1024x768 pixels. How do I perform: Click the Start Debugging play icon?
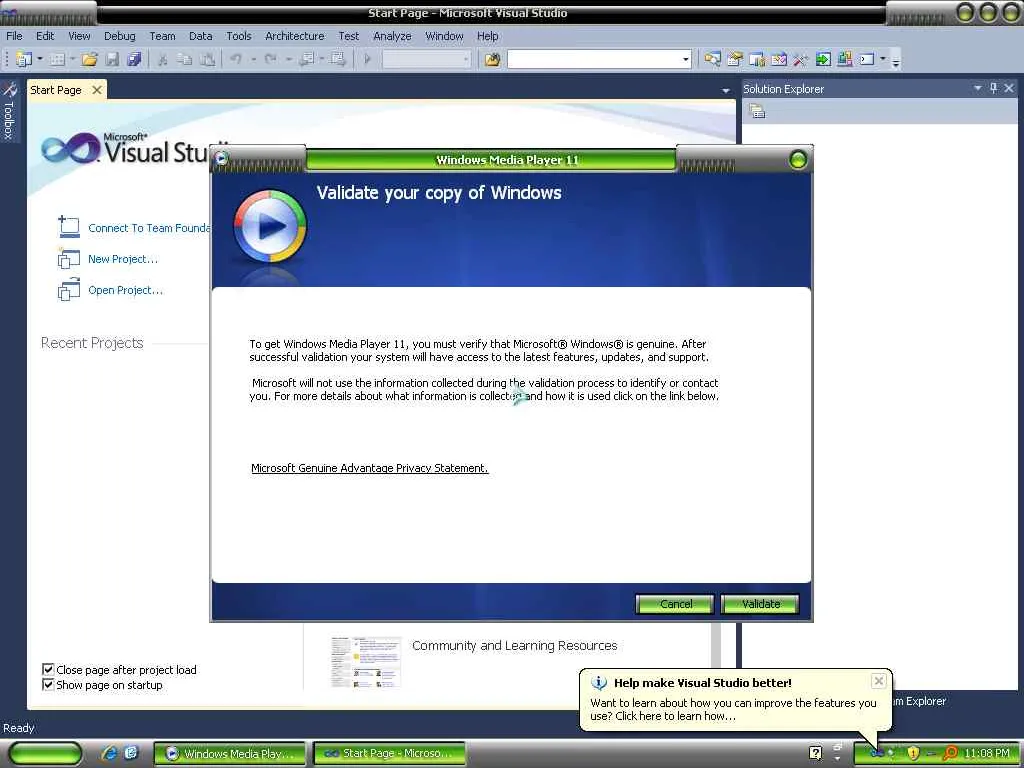[367, 59]
